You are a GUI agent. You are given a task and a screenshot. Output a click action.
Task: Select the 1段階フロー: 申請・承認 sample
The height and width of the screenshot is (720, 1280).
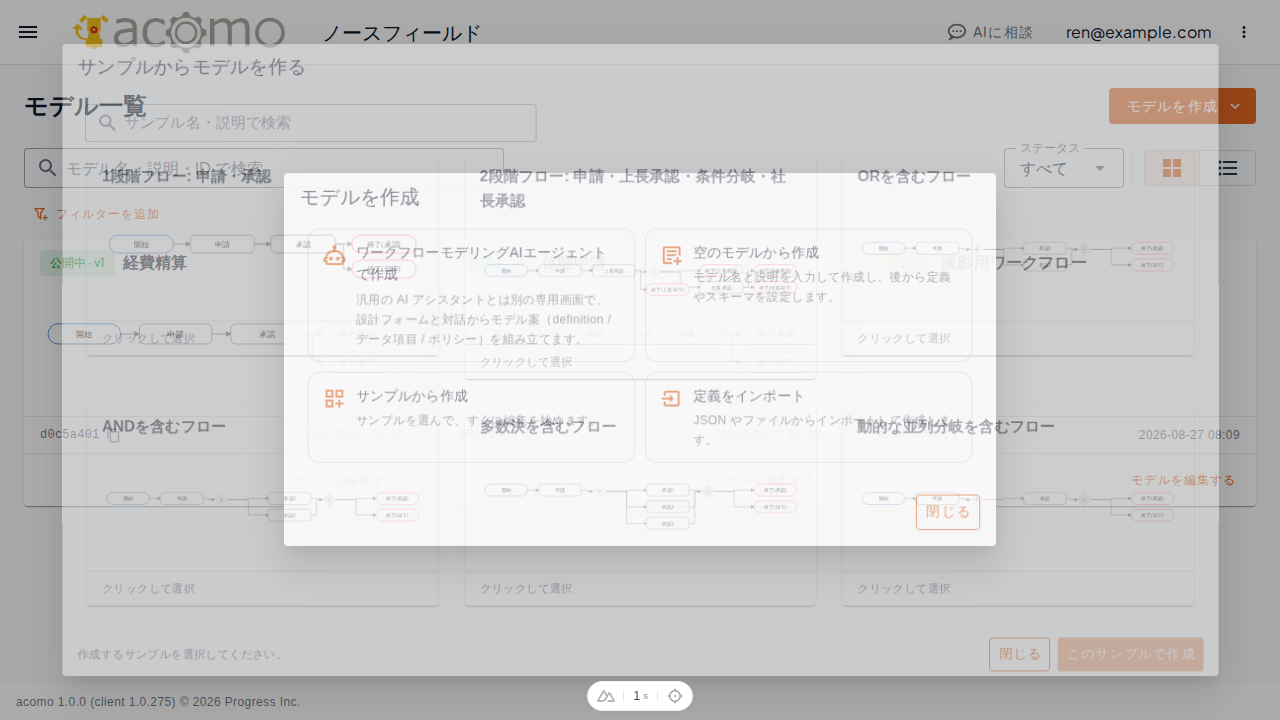tap(263, 256)
